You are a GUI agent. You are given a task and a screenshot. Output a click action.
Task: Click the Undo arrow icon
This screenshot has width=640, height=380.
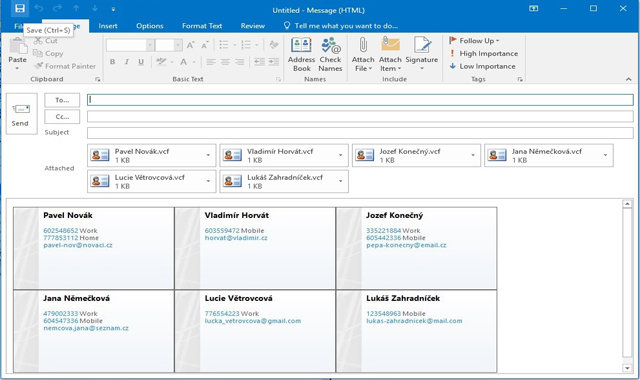[39, 8]
